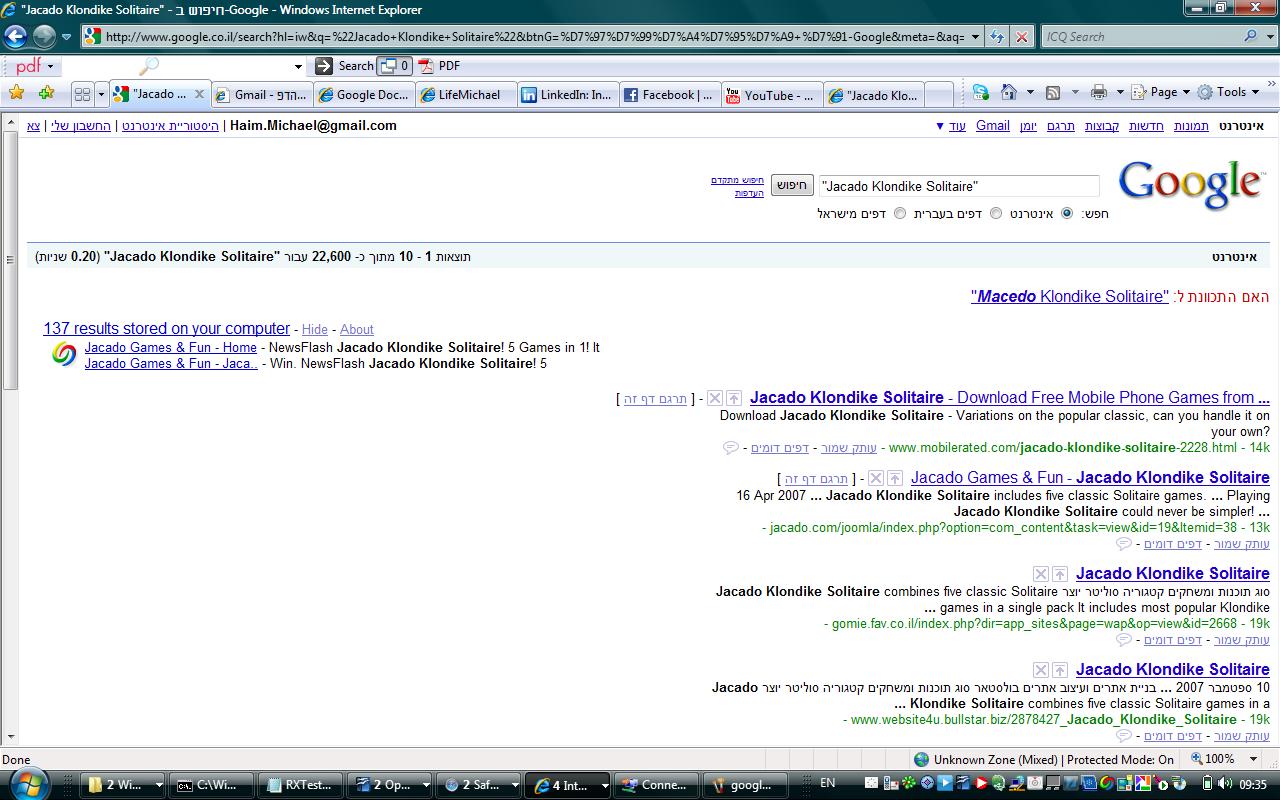Switch to the Gmail tab
The height and width of the screenshot is (800, 1280).
click(261, 95)
